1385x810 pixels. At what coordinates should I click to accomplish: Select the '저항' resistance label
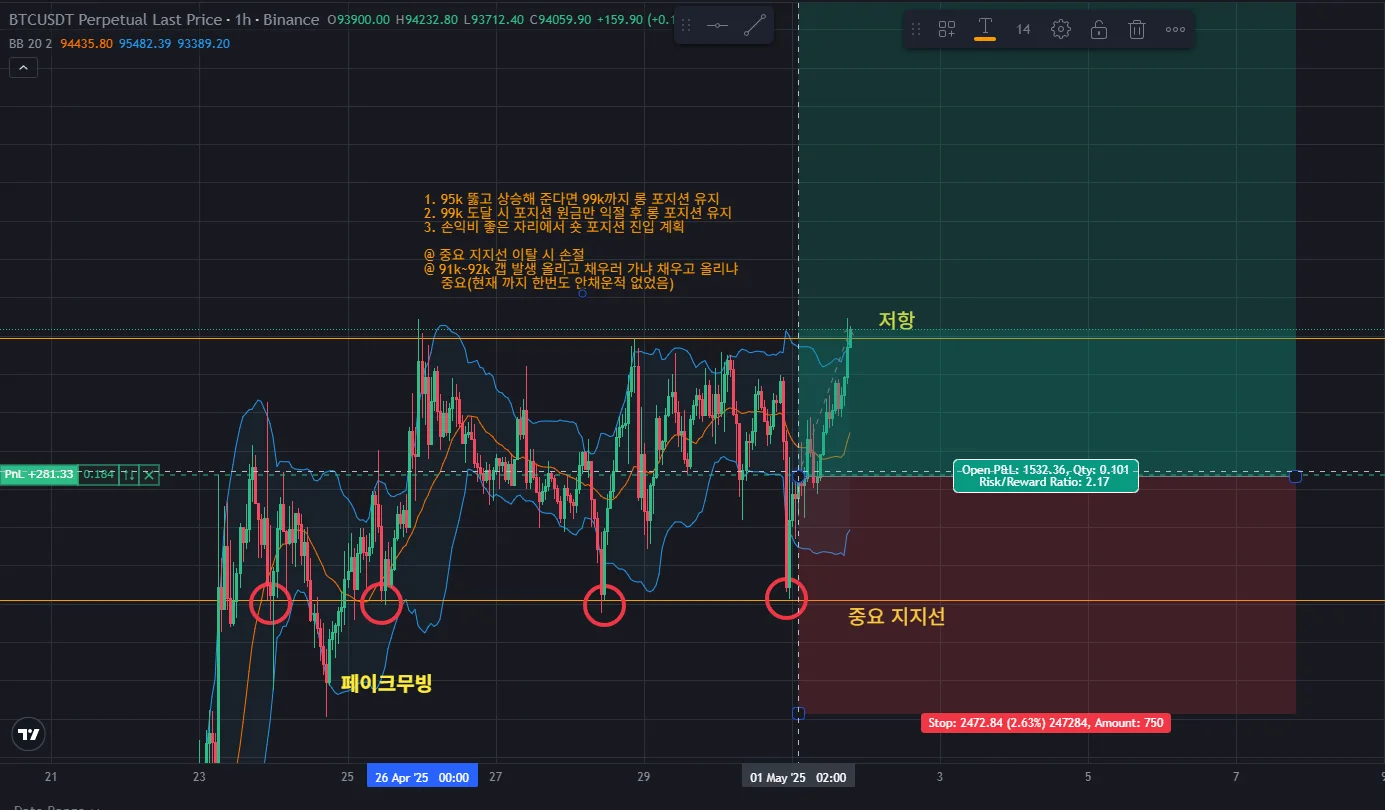click(x=896, y=320)
